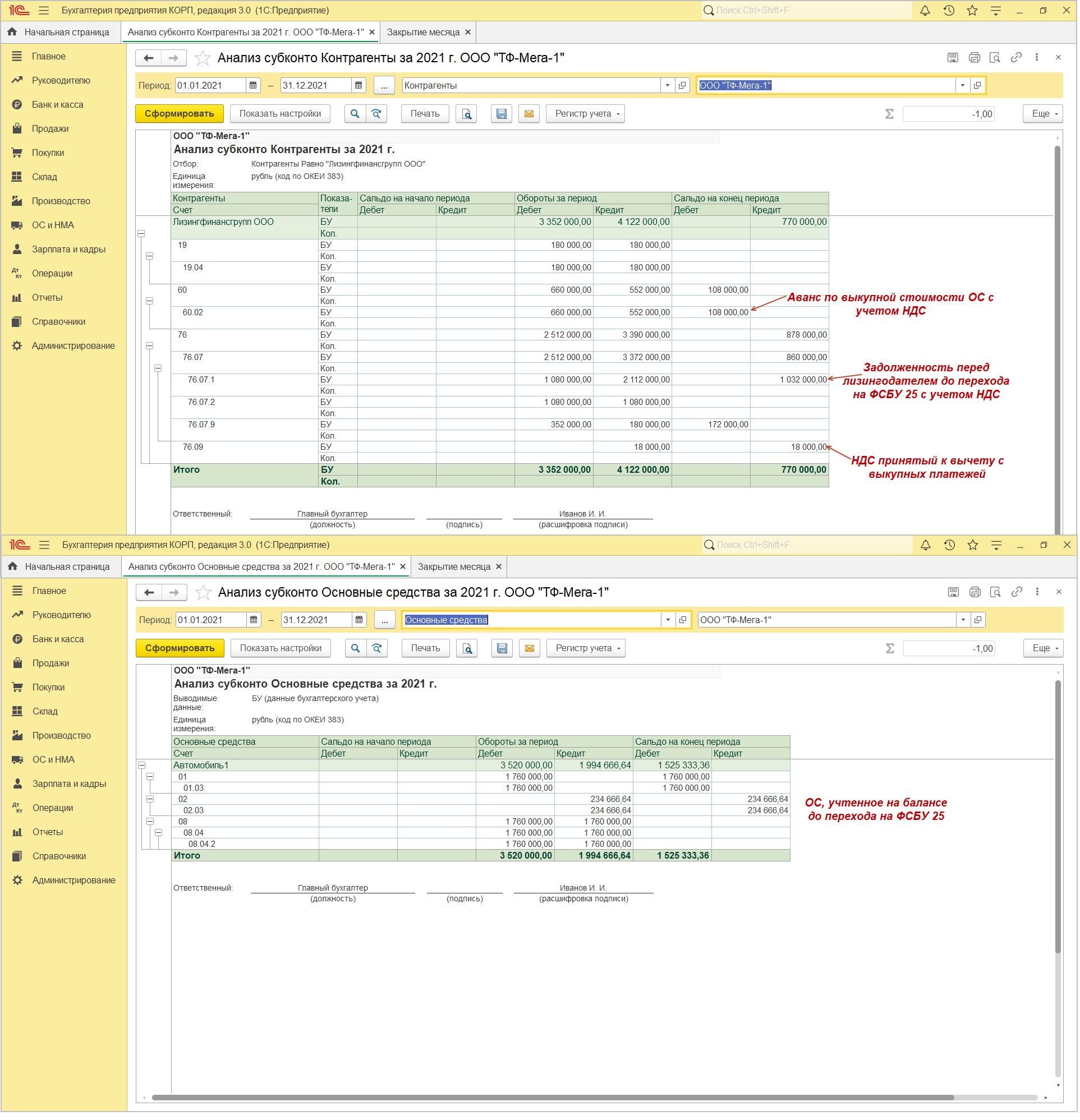The width and height of the screenshot is (1080, 1120).
Task: Click period start date field in bottom report
Action: tap(212, 621)
